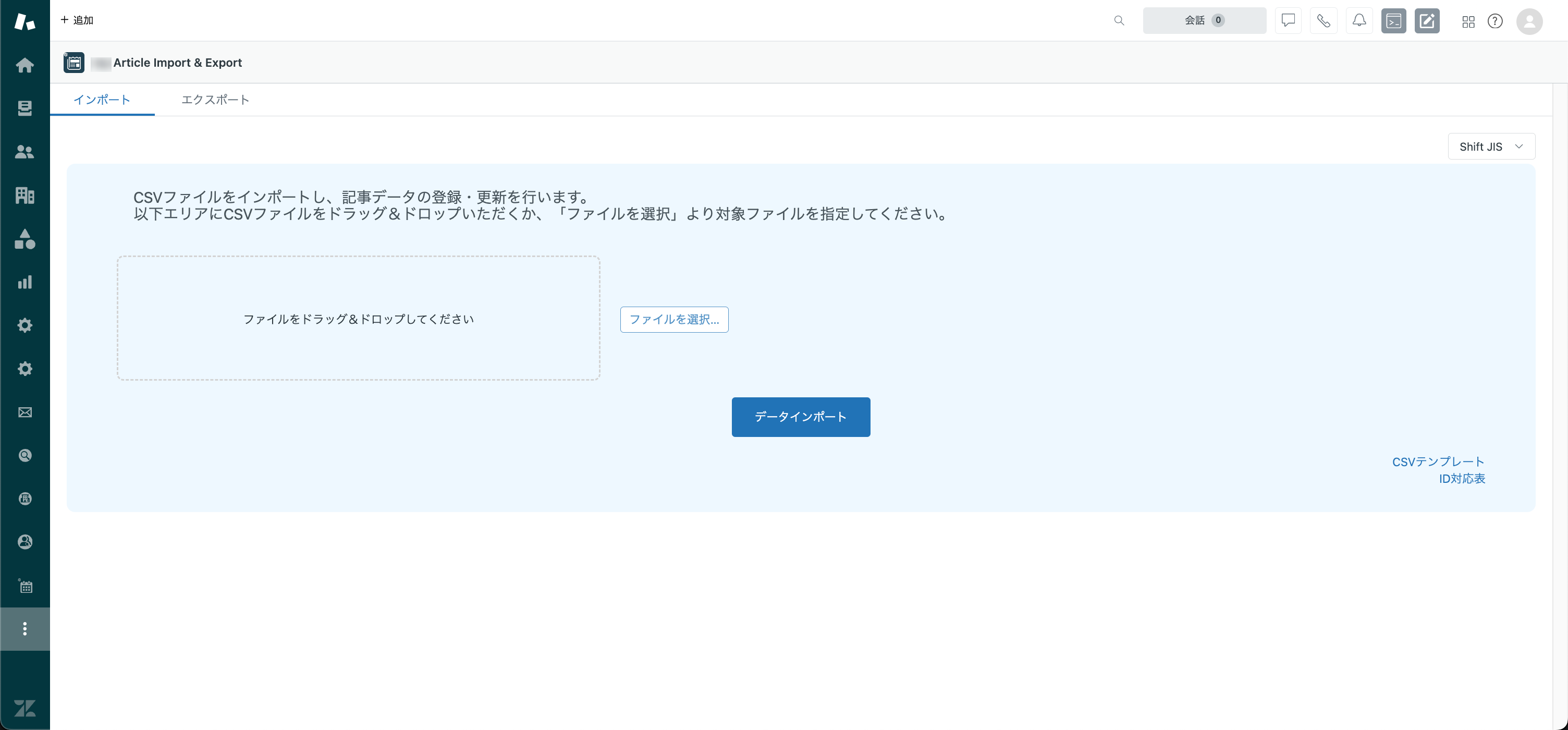
Task: Click the ファイルを選択... button
Action: pos(674,320)
